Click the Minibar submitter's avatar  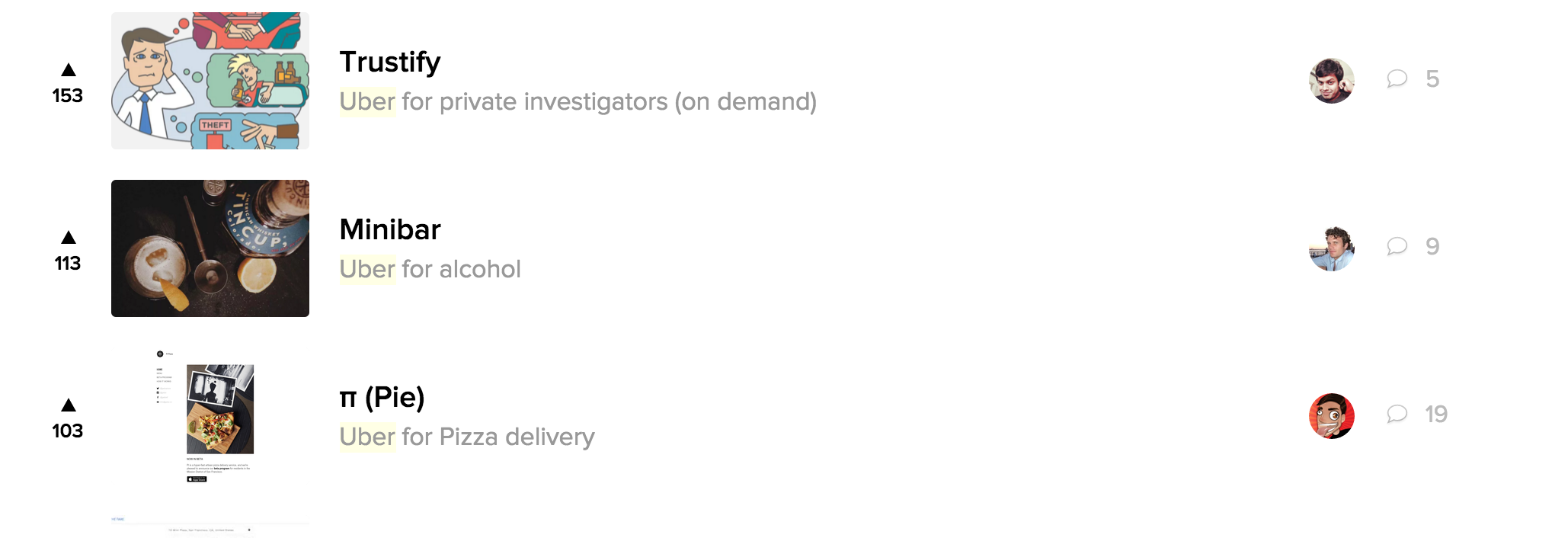[x=1331, y=248]
